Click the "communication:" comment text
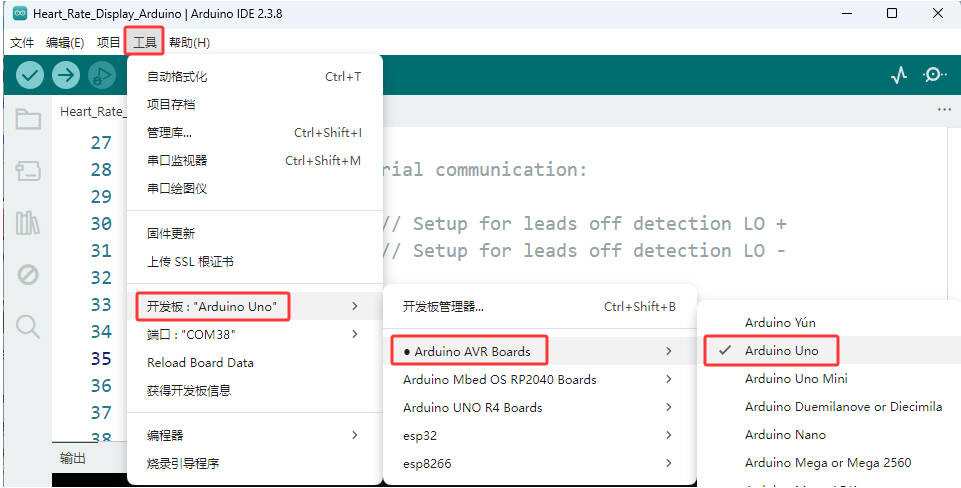This screenshot has height=488, width=961. tap(511, 169)
